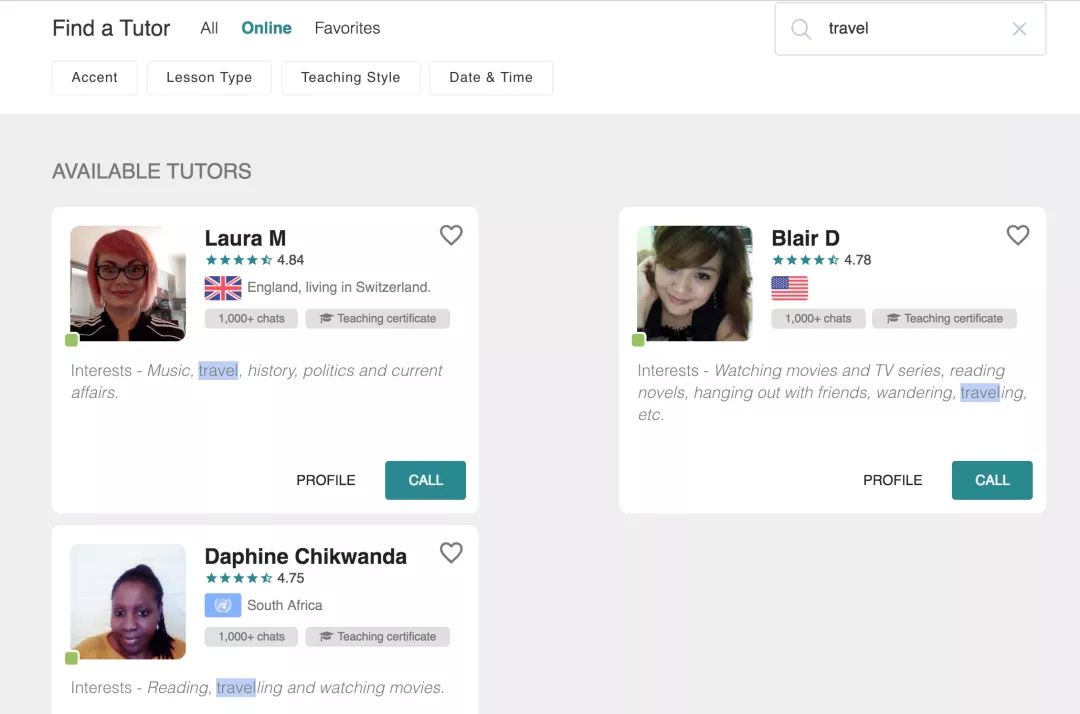Screen dimensions: 1080x714
Task: Click Laura M's Teaching certificate badge
Action: point(377,319)
